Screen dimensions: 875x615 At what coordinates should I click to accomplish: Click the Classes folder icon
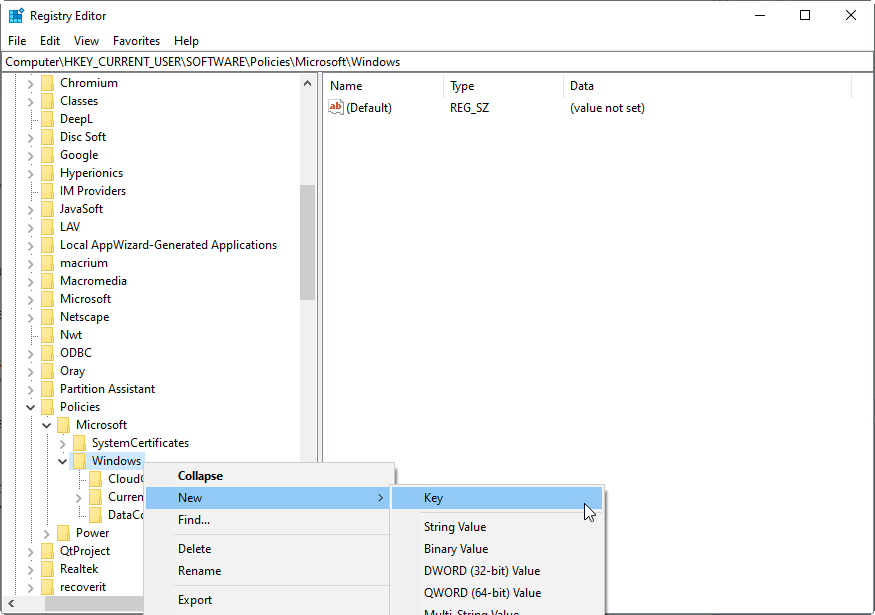pyautogui.click(x=47, y=101)
